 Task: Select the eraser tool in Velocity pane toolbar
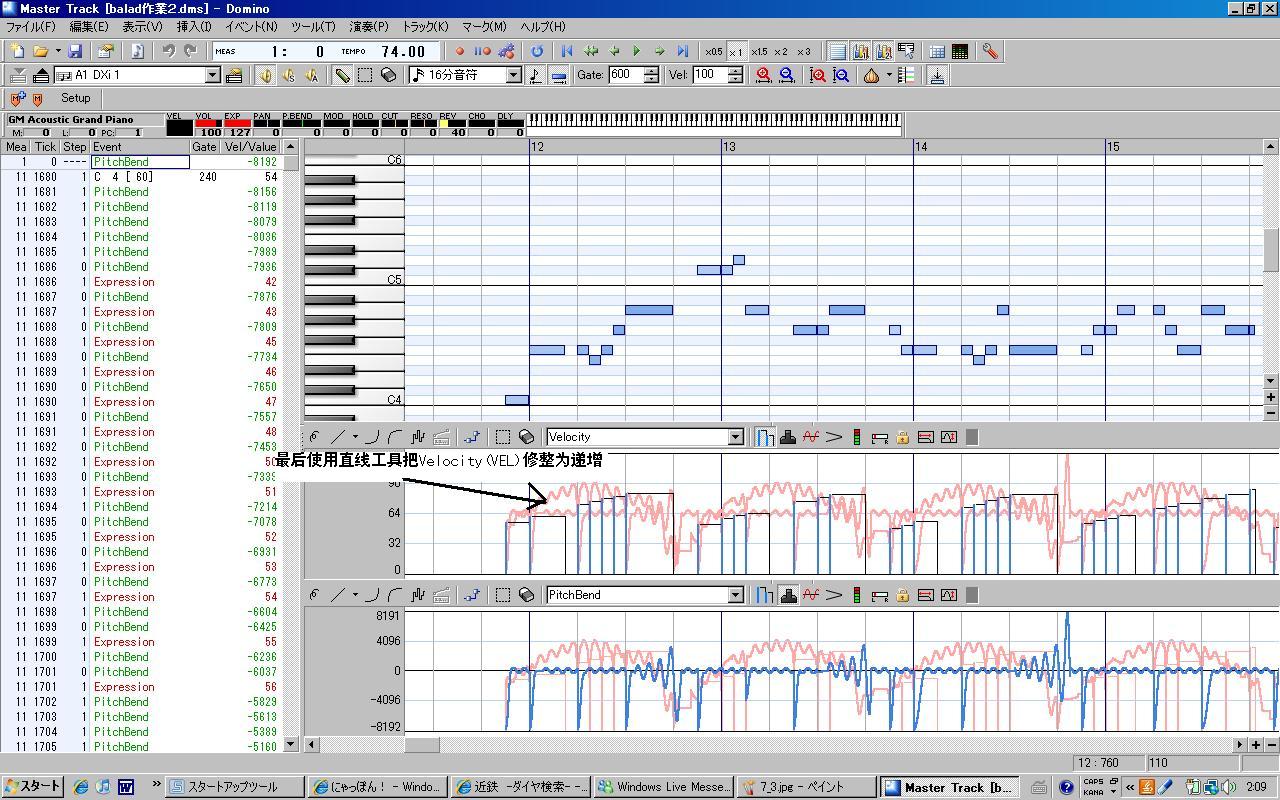526,437
